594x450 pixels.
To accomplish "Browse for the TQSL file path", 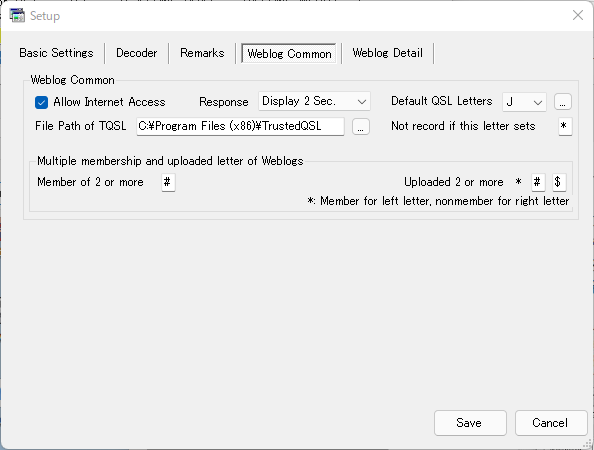I will tap(361, 127).
